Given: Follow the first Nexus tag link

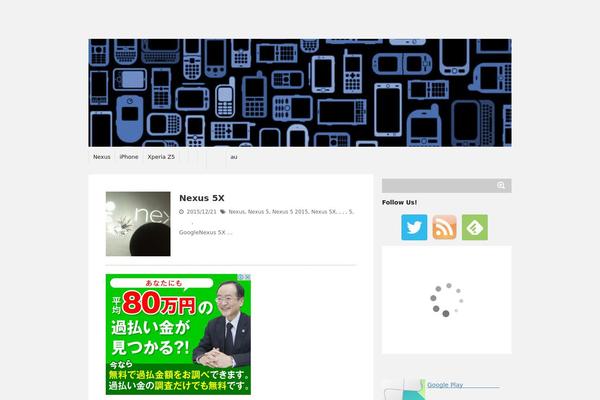Looking at the screenshot, I should [x=236, y=212].
